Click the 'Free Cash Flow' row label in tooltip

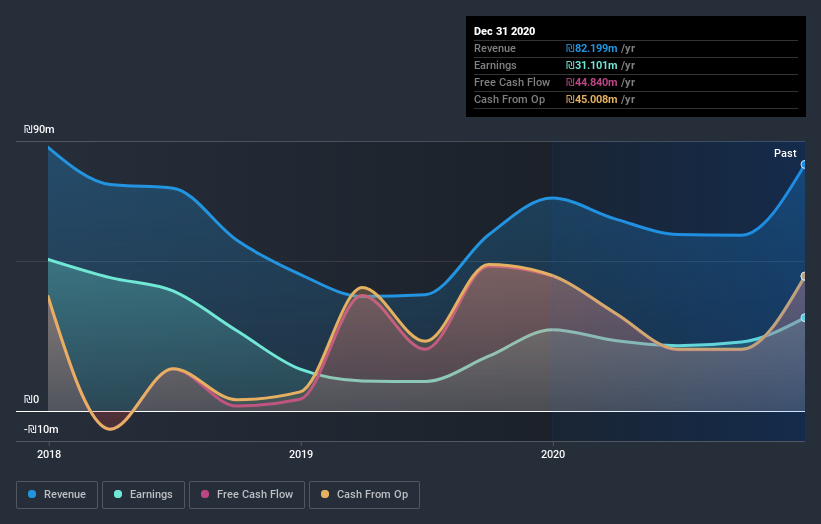pyautogui.click(x=512, y=82)
